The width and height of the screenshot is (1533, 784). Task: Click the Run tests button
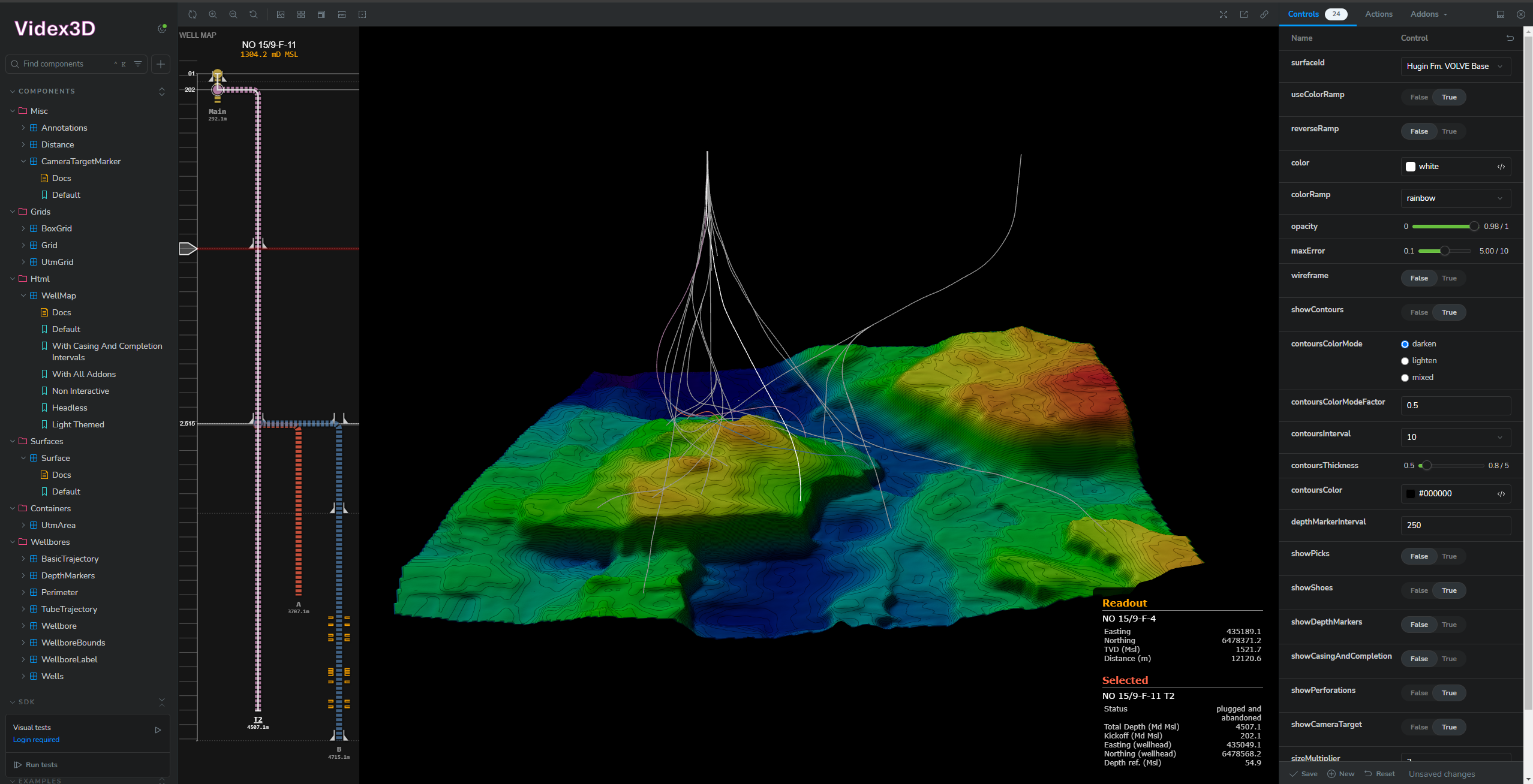[x=36, y=765]
